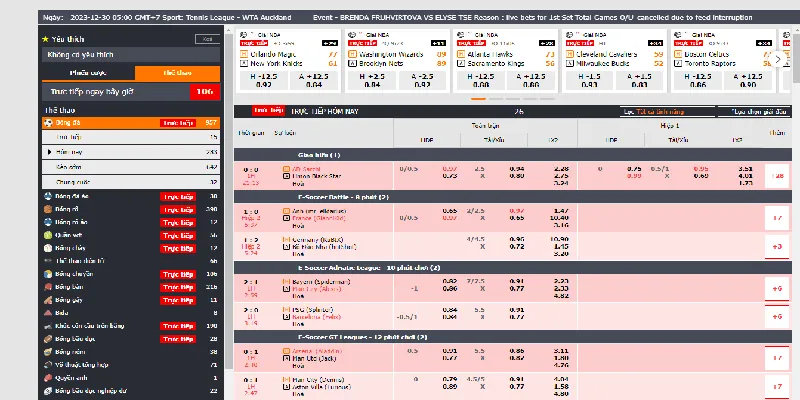Select the Bóng ném handball icon

(x=48, y=352)
